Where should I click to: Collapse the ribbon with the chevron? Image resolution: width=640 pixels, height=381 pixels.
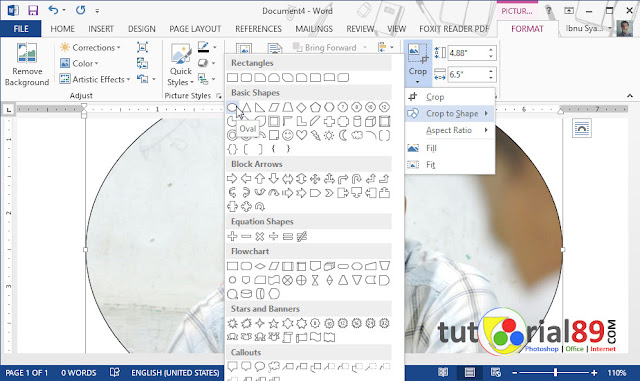(630, 96)
